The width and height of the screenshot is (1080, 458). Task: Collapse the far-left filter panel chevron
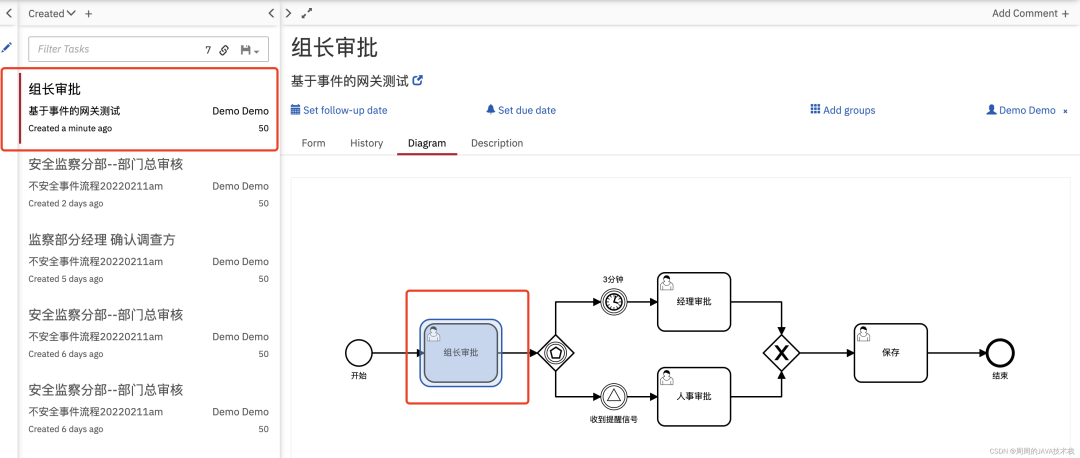tap(9, 13)
